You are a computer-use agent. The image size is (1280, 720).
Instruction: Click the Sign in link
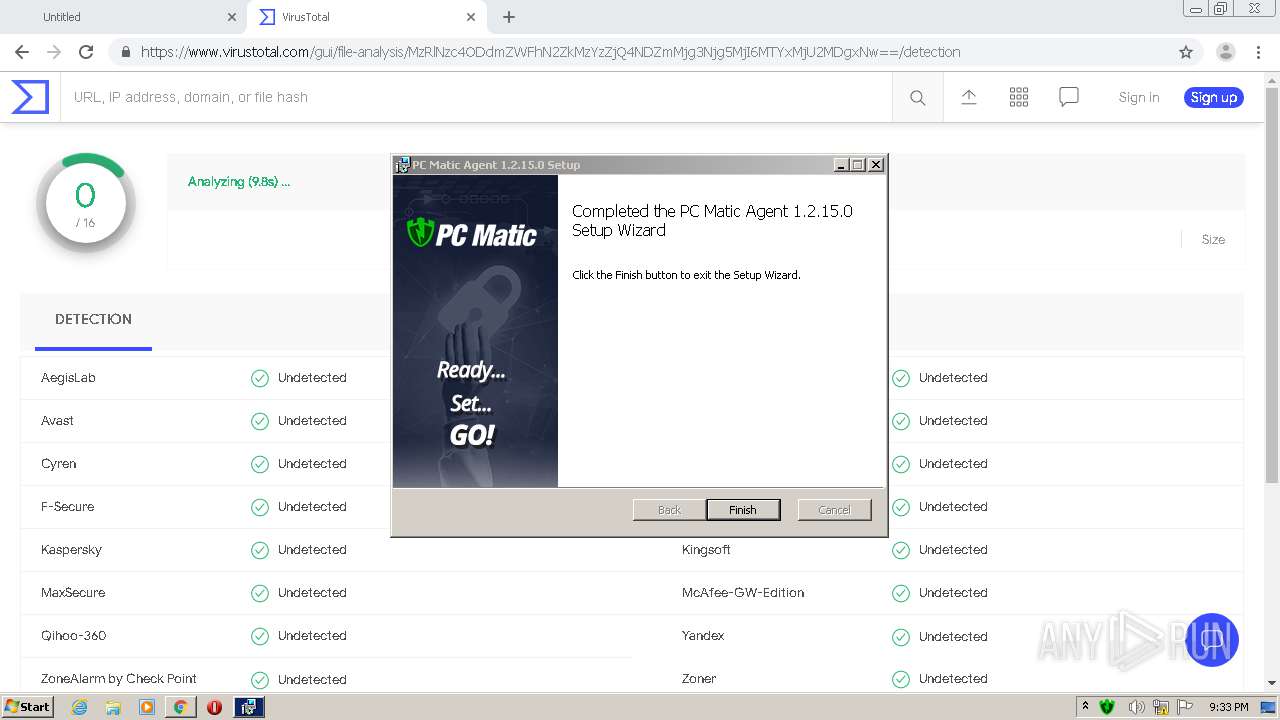1139,97
